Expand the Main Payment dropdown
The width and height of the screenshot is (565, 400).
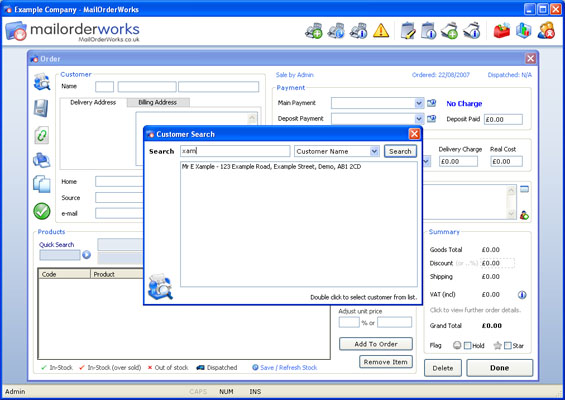[419, 103]
